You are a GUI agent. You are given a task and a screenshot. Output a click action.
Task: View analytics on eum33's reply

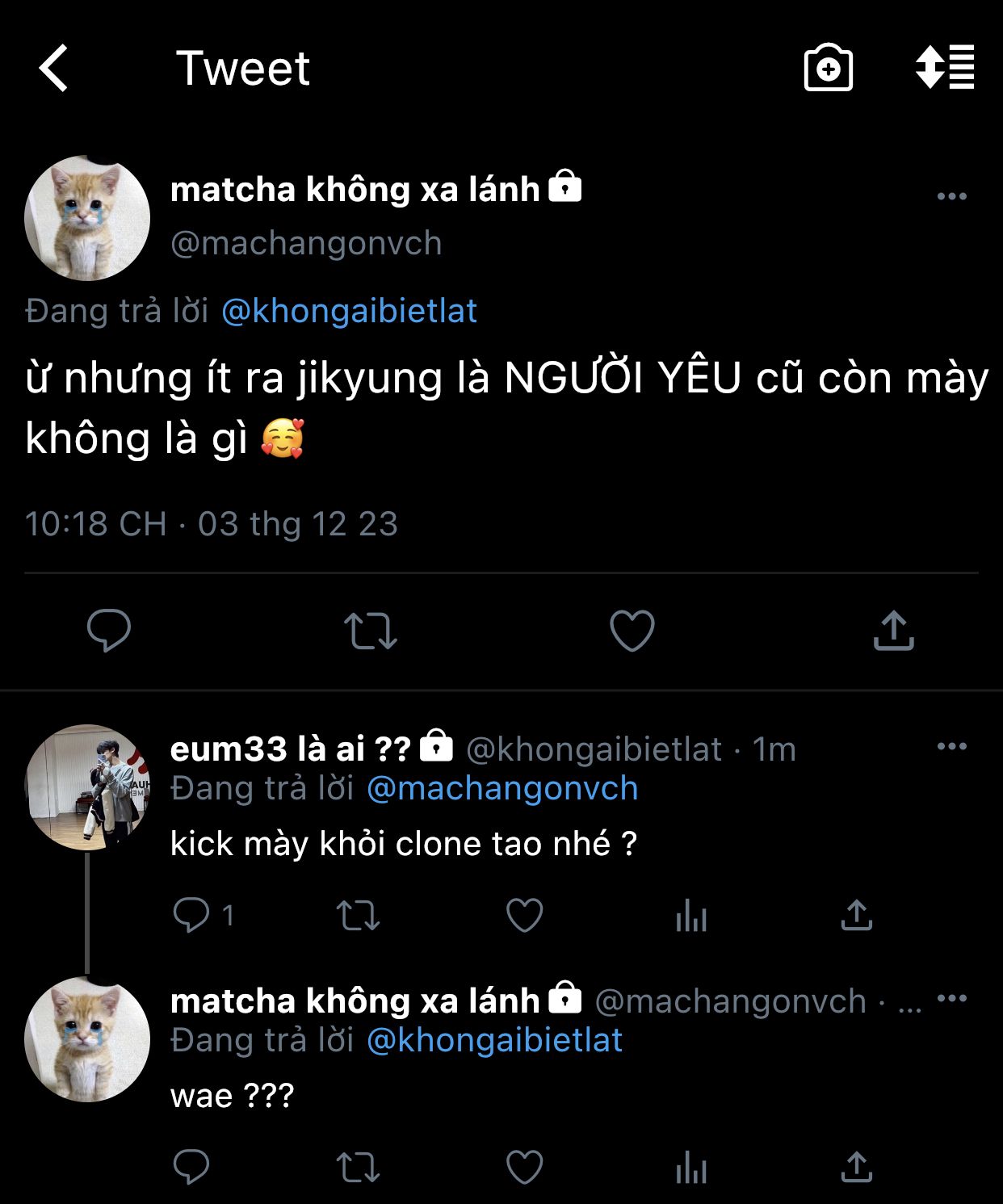point(691,916)
